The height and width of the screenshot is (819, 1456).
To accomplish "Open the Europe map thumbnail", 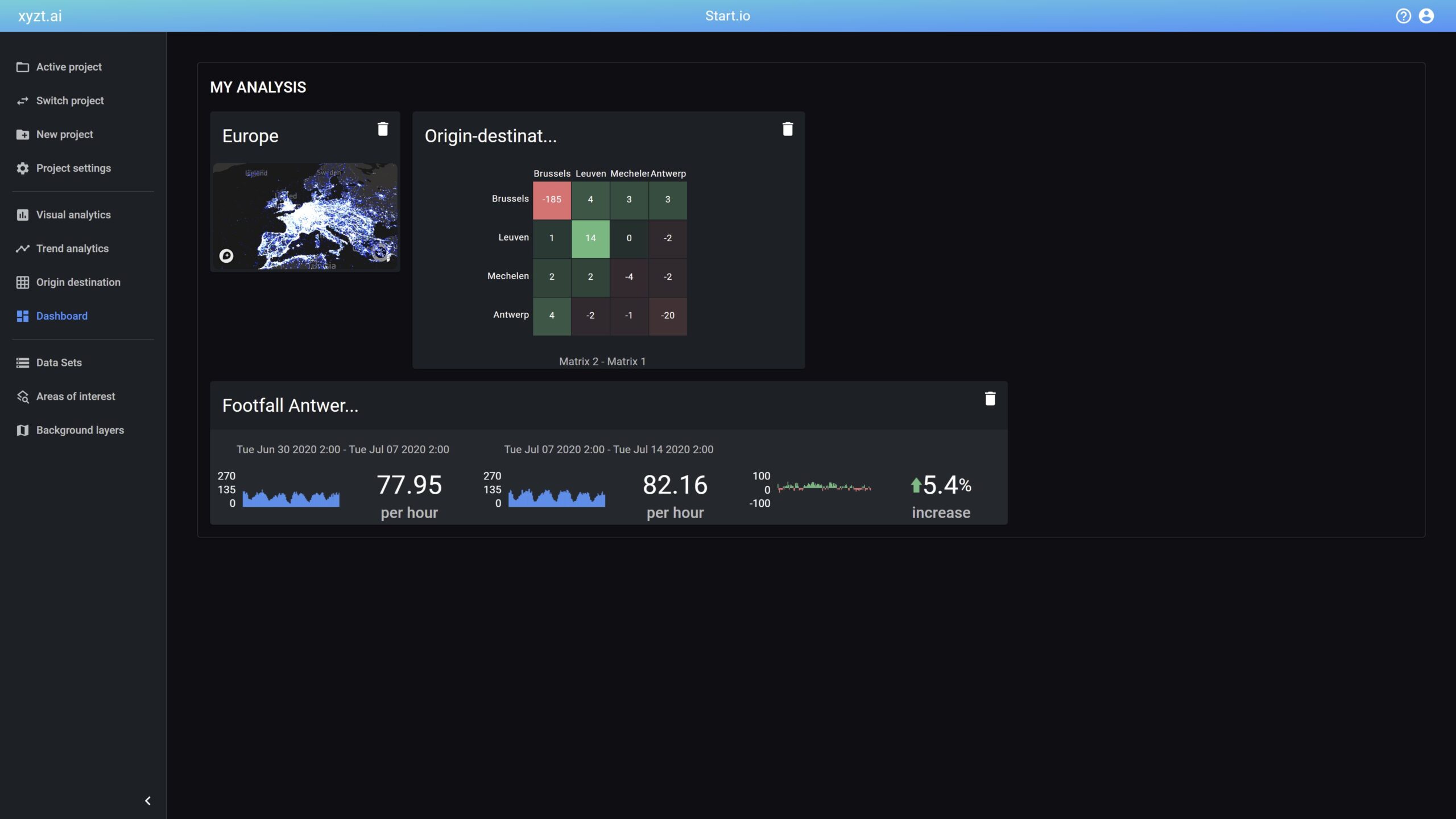I will pyautogui.click(x=305, y=216).
